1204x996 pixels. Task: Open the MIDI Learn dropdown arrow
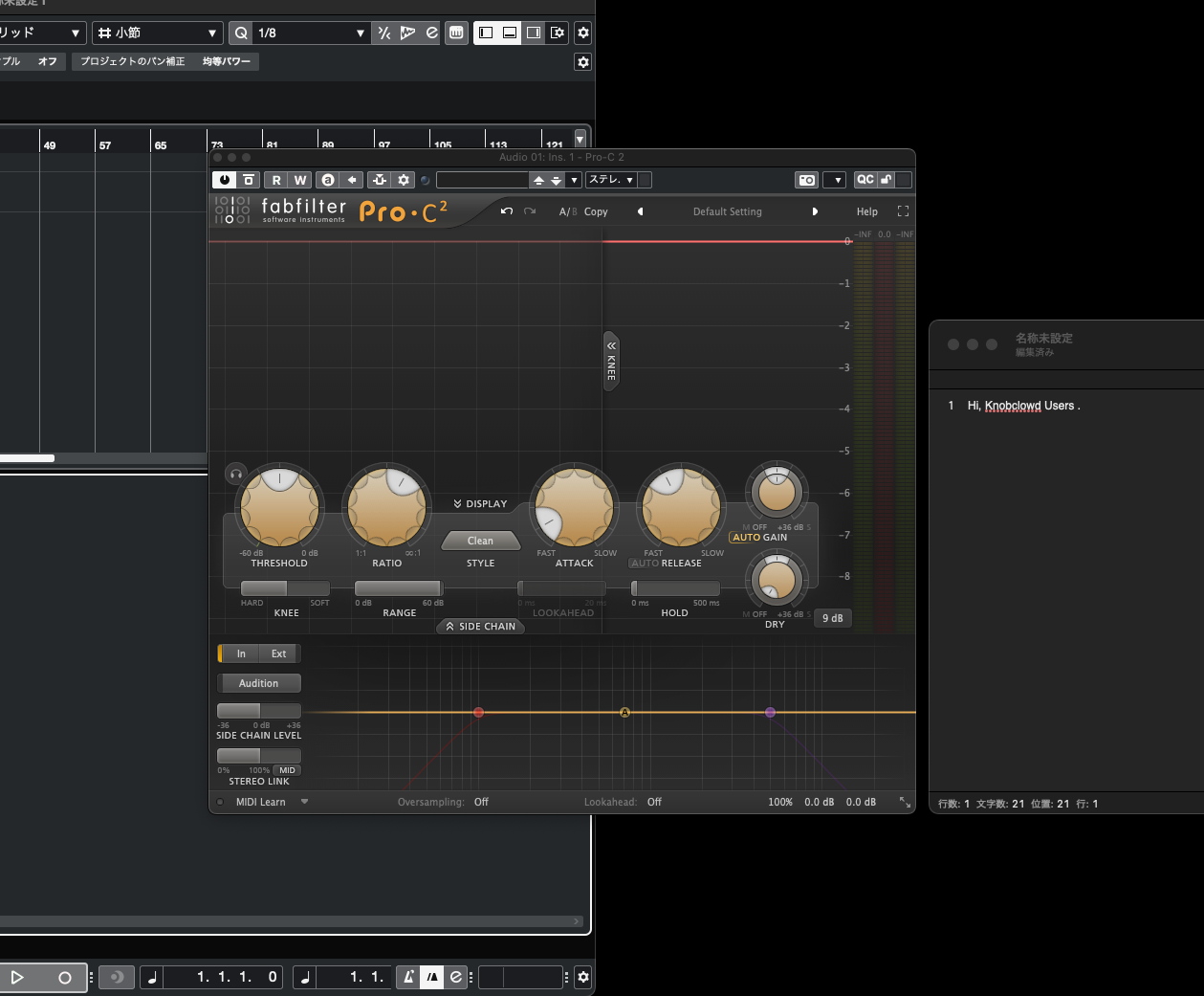[304, 802]
